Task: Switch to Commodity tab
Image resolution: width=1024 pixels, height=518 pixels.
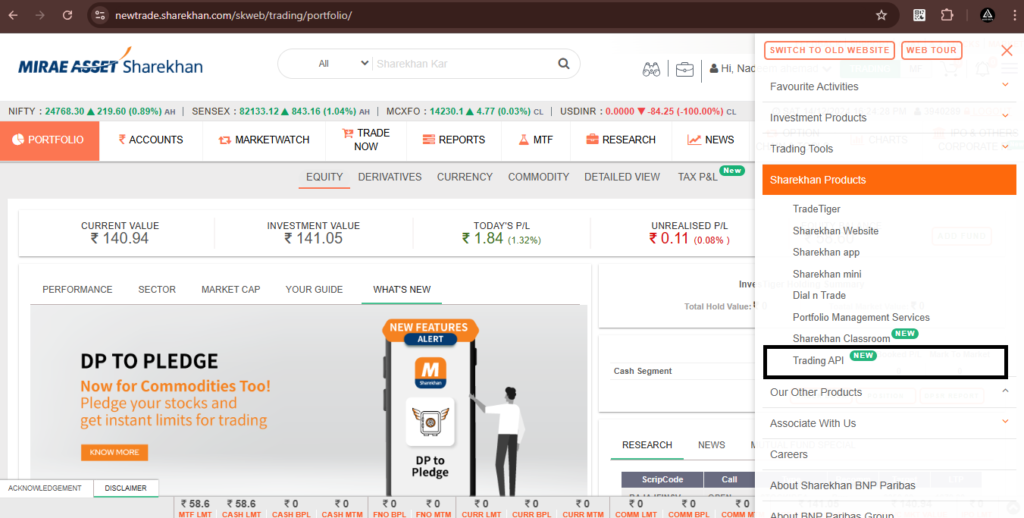Action: 538,177
